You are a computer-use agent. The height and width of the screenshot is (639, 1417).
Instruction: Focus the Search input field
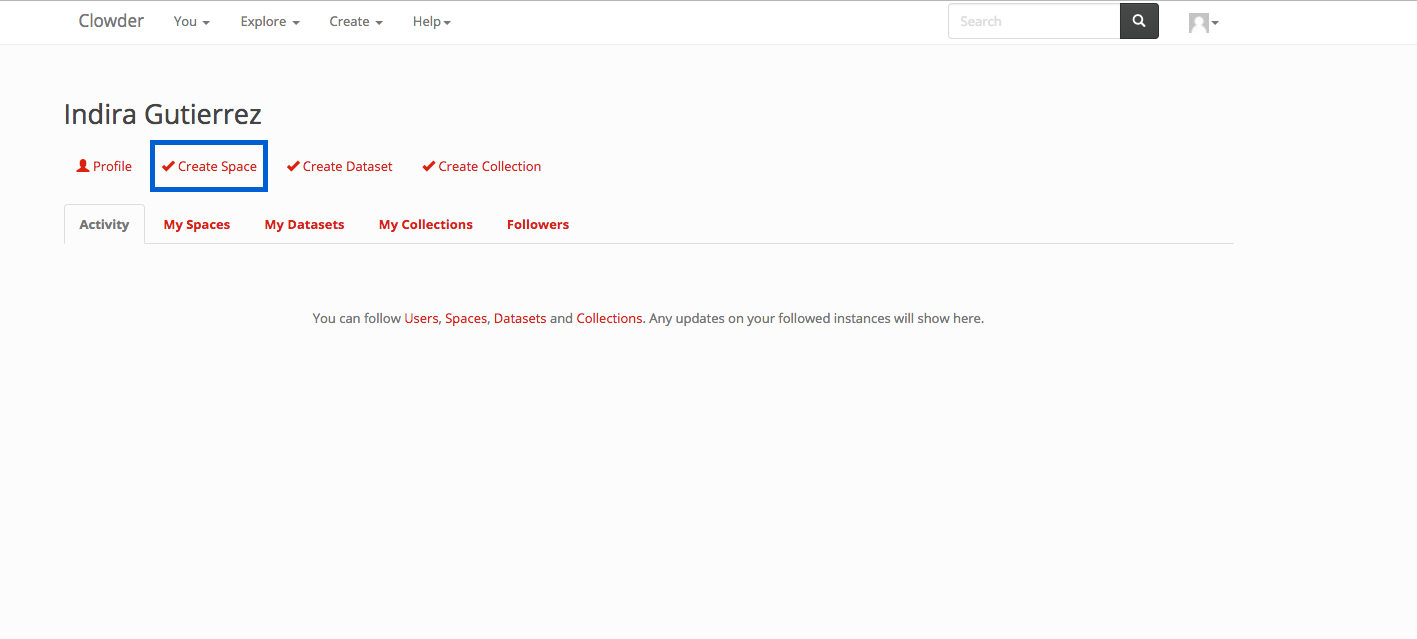[1033, 21]
